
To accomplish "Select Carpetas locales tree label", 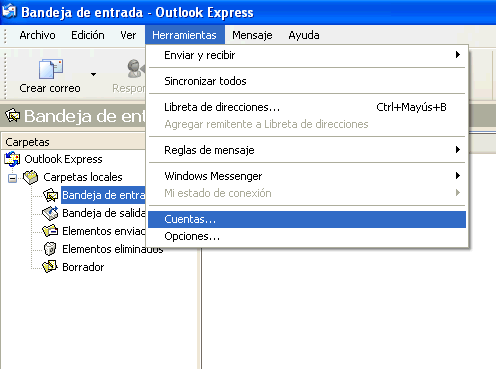I will [83, 177].
